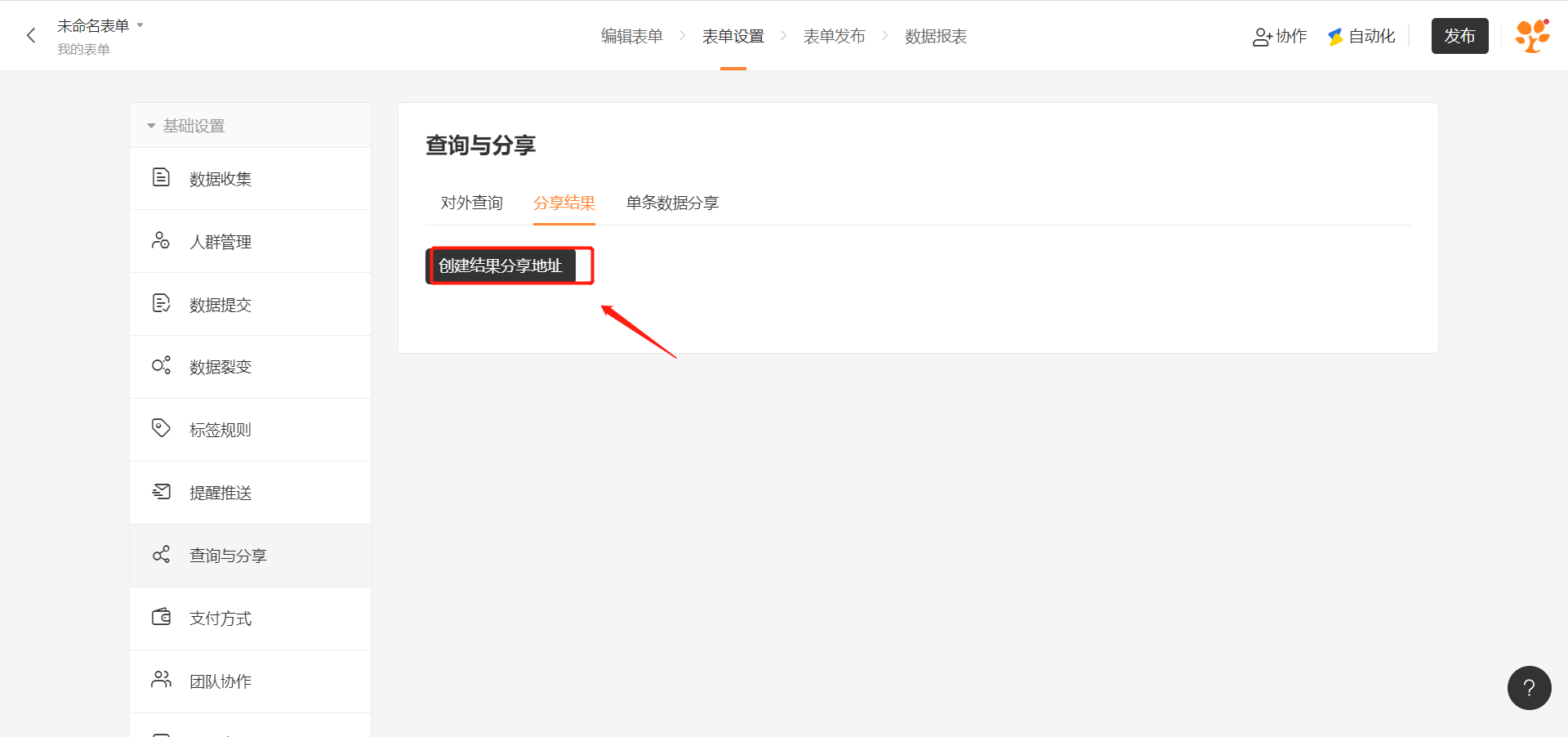Open the 自动化 automation link
The width and height of the screenshot is (1568, 737).
[1361, 36]
